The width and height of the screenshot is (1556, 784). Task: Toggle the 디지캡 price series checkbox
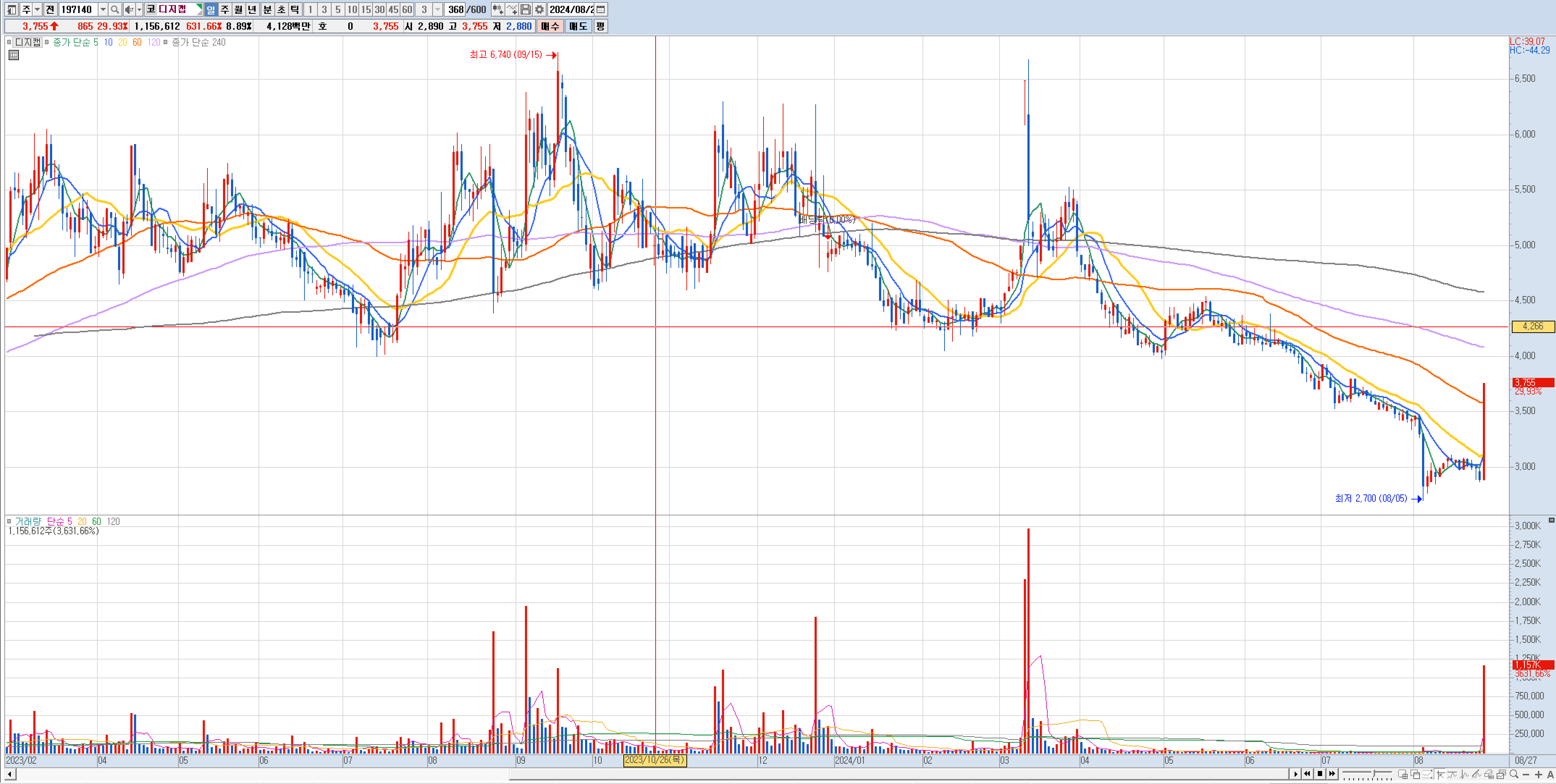tap(9, 42)
